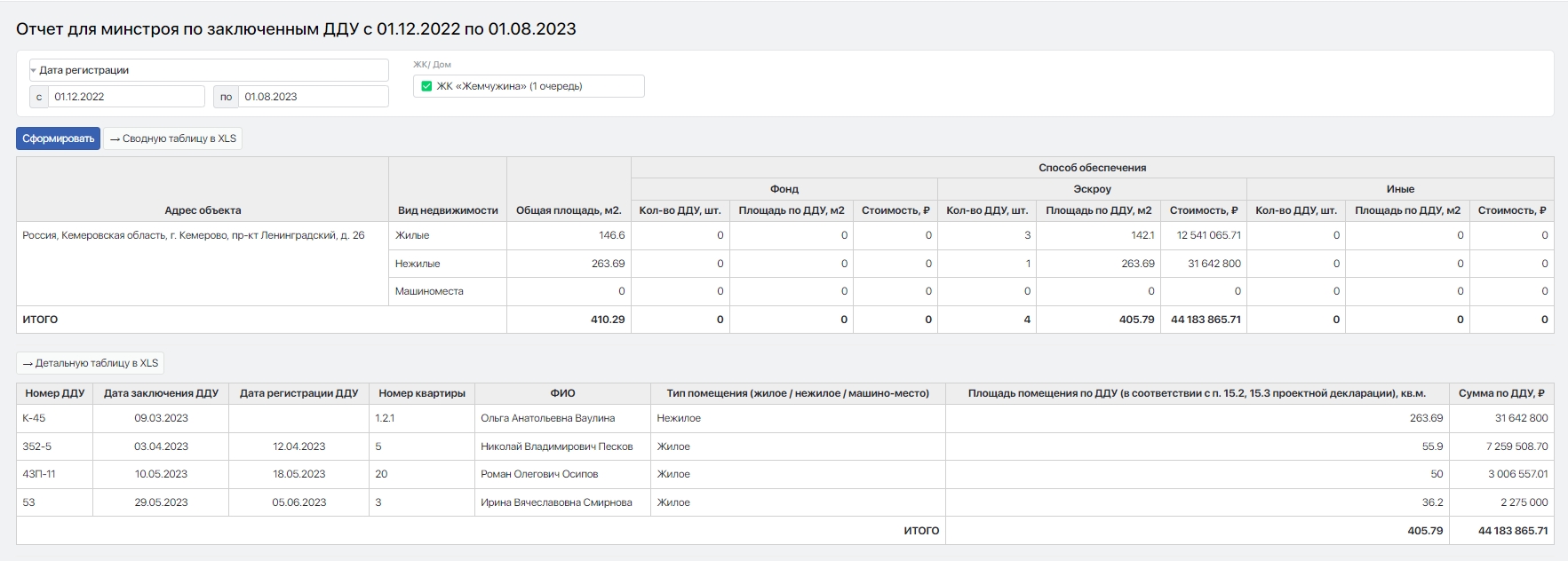This screenshot has height=561, width=1568.
Task: Click the Номер квартиры column header
Action: pyautogui.click(x=422, y=393)
